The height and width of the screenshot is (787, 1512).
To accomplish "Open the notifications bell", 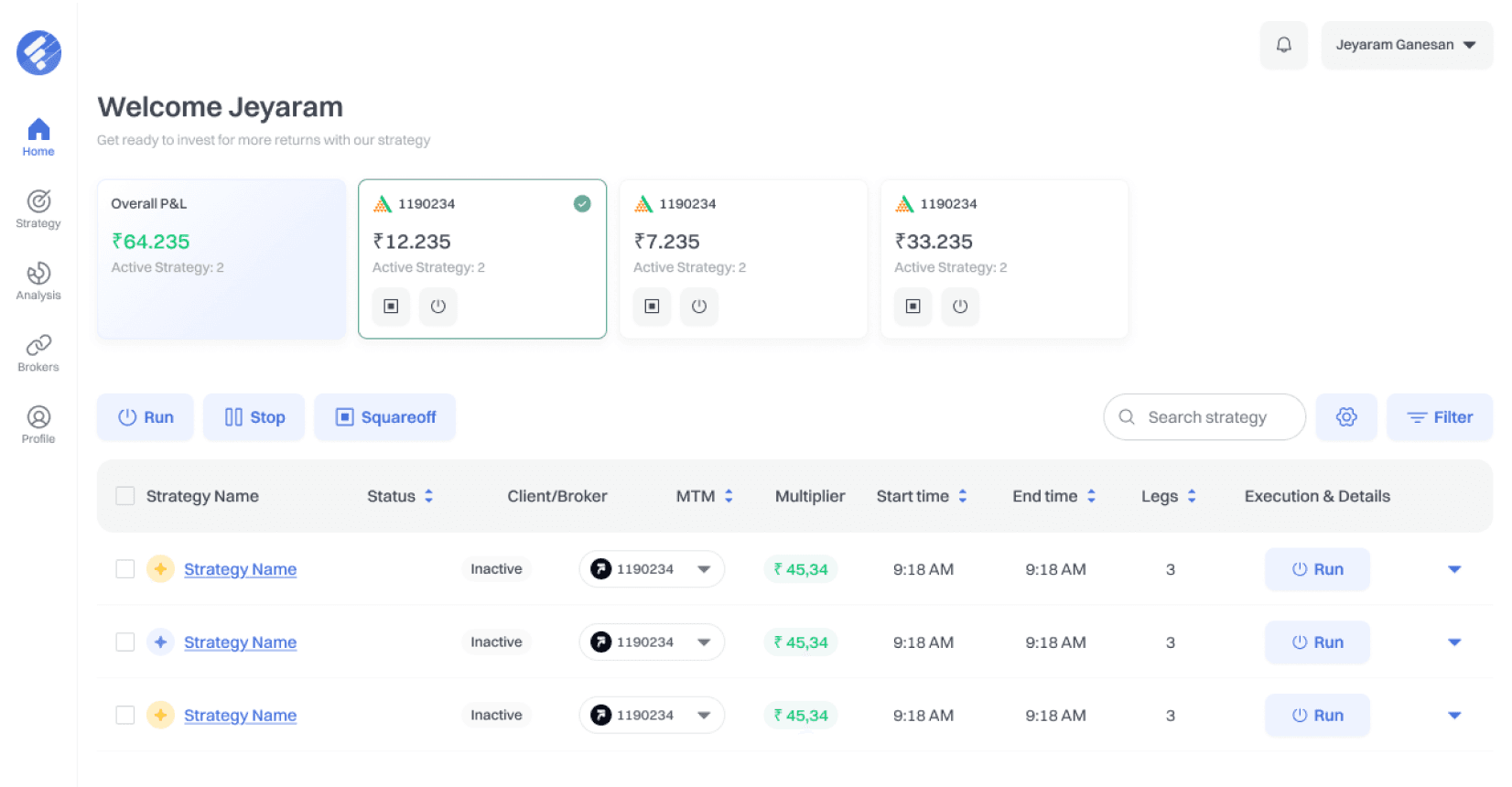I will coord(1284,45).
